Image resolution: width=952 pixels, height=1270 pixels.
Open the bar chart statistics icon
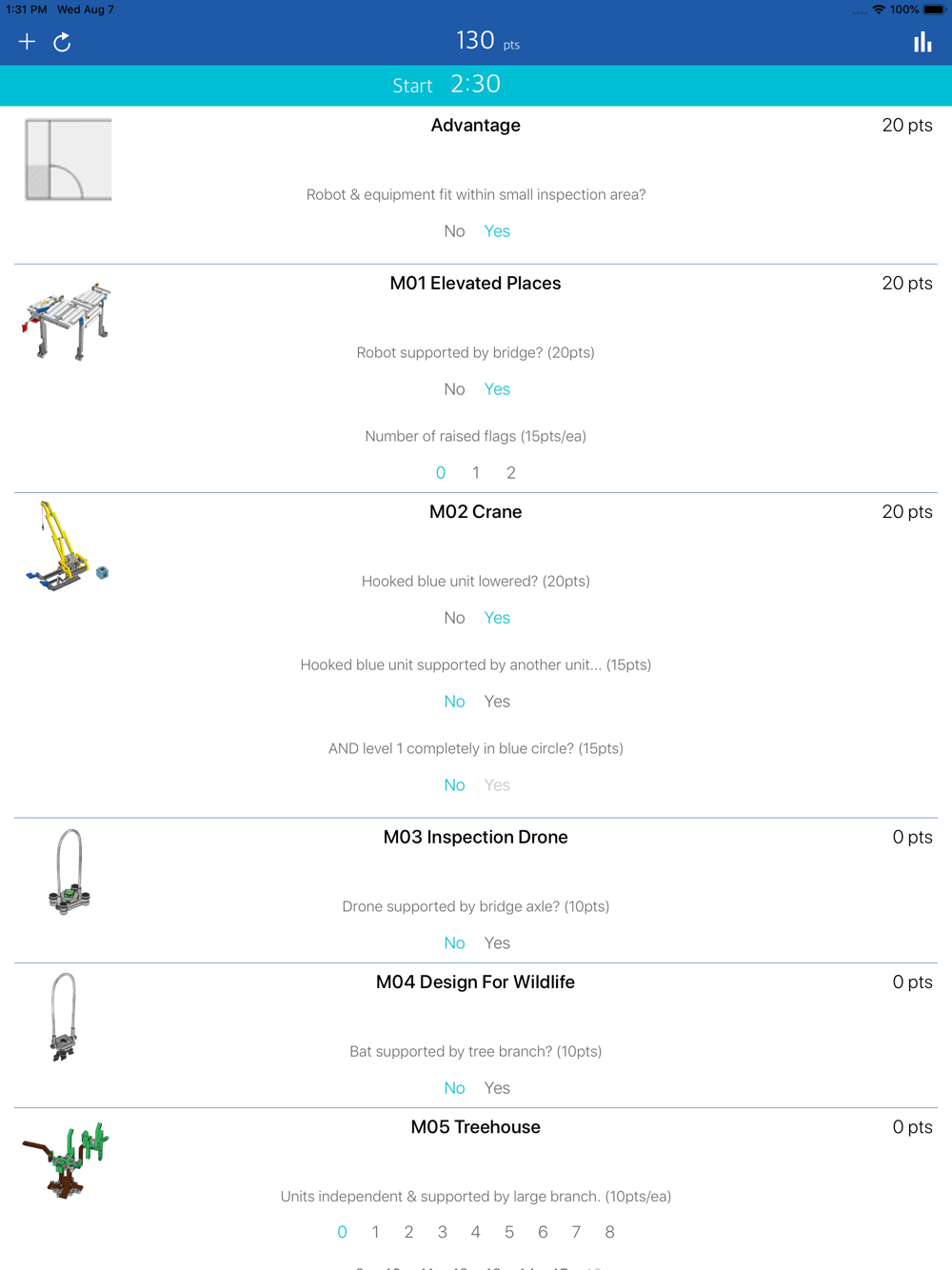tap(922, 42)
